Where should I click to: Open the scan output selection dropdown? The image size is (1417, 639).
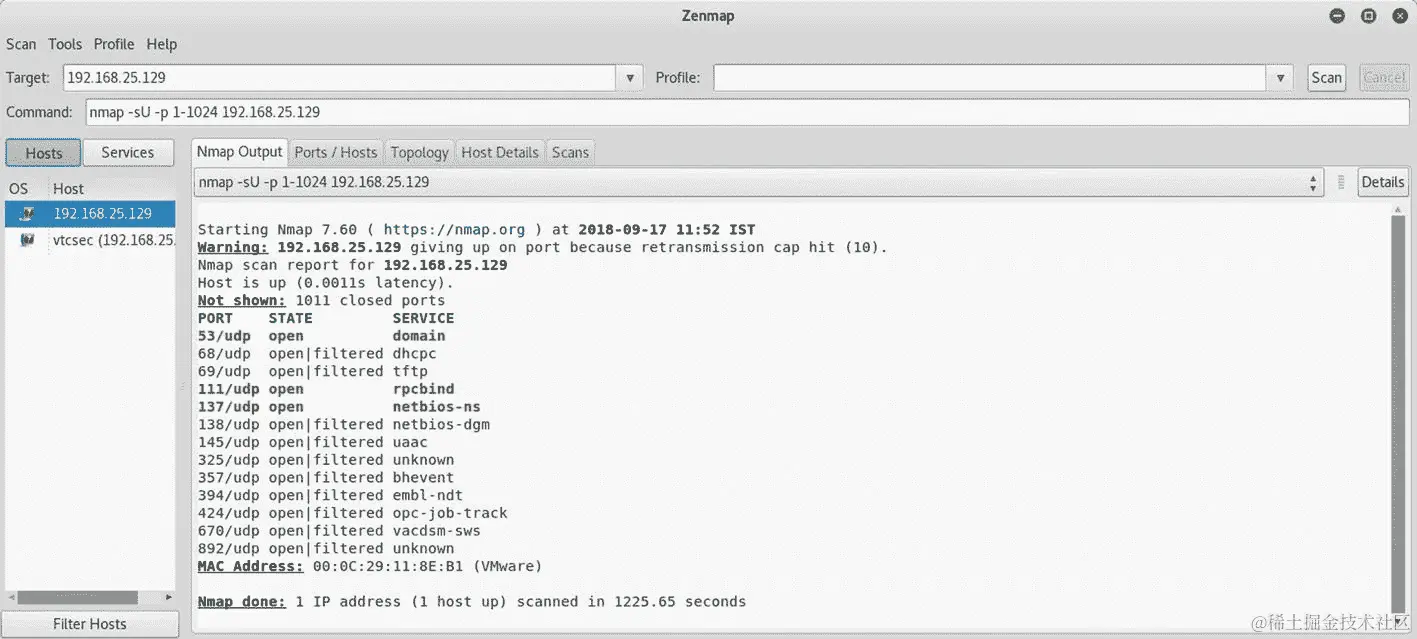[759, 182]
